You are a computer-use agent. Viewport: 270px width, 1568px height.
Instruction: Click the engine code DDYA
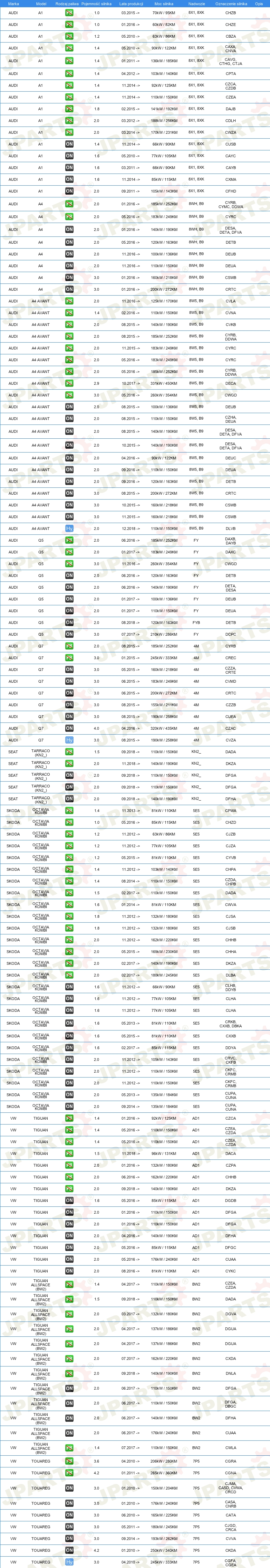(231, 1048)
